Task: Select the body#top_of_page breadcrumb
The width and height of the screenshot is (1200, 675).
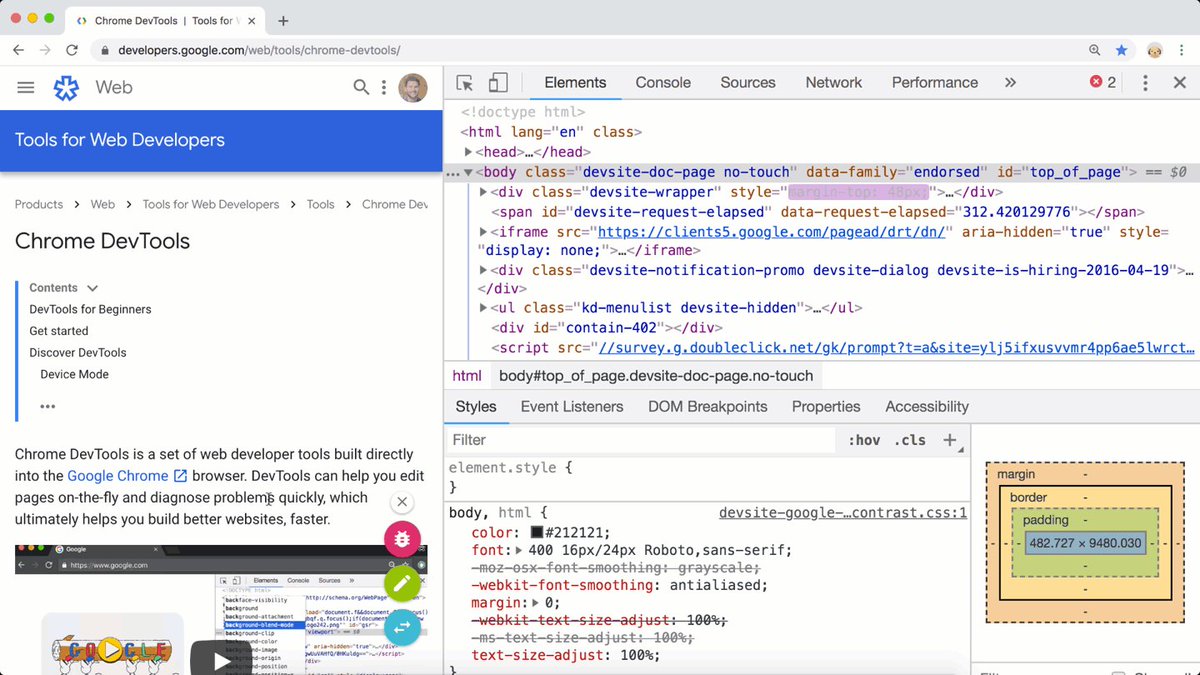Action: point(656,376)
